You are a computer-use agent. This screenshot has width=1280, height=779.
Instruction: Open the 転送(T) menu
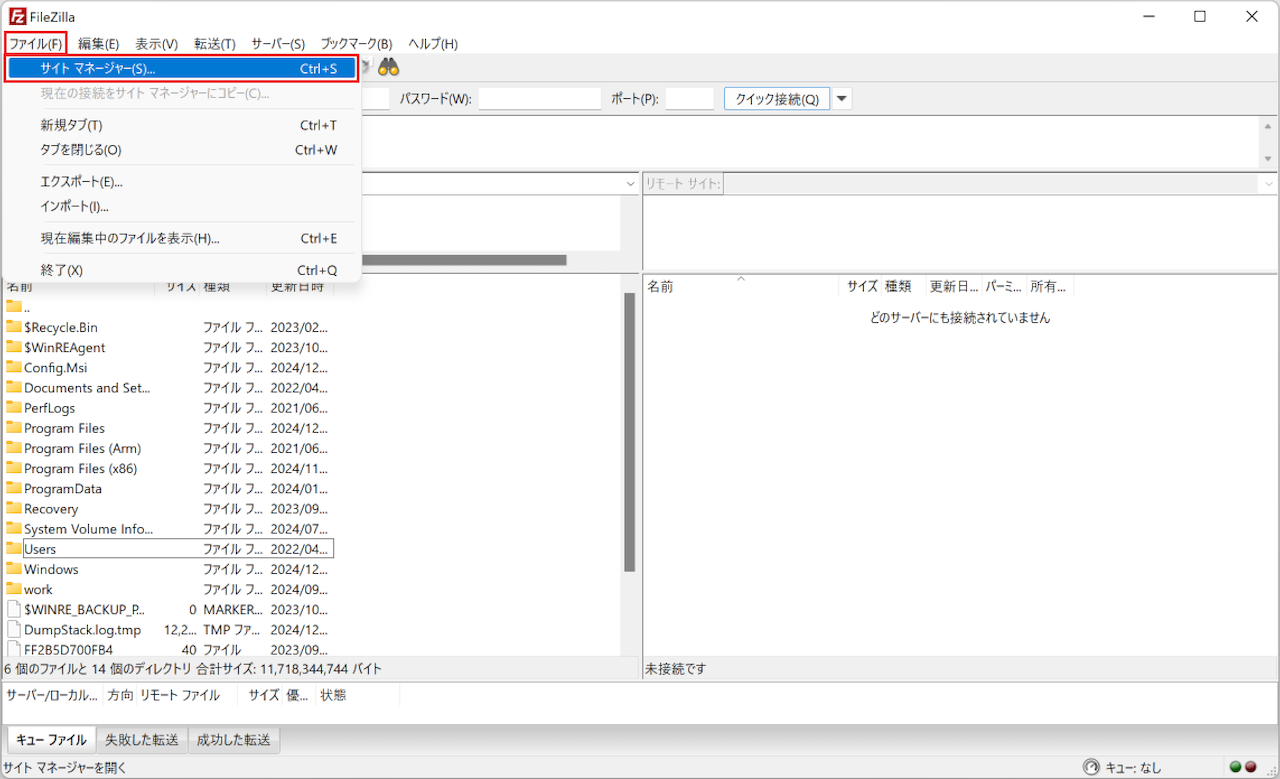(x=215, y=44)
